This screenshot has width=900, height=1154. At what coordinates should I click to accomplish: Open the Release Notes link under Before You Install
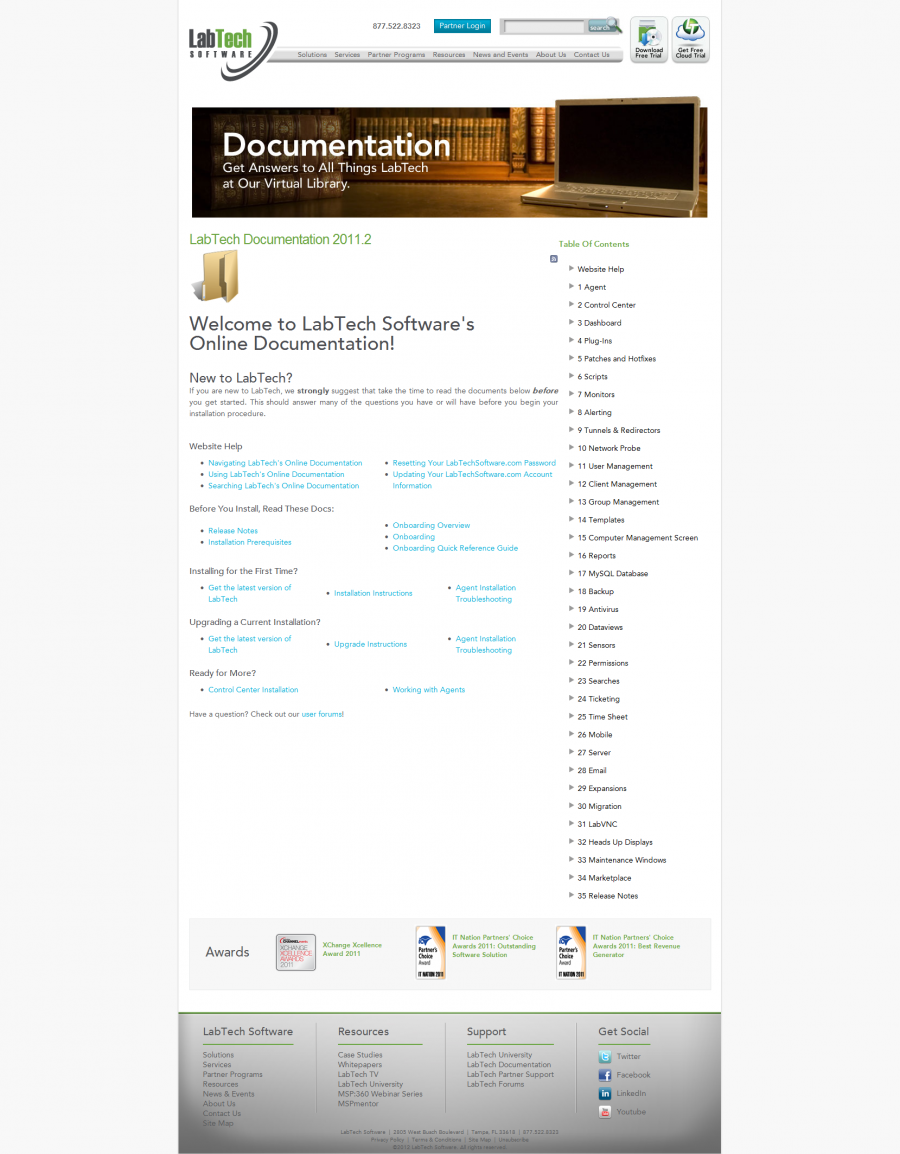pyautogui.click(x=233, y=531)
